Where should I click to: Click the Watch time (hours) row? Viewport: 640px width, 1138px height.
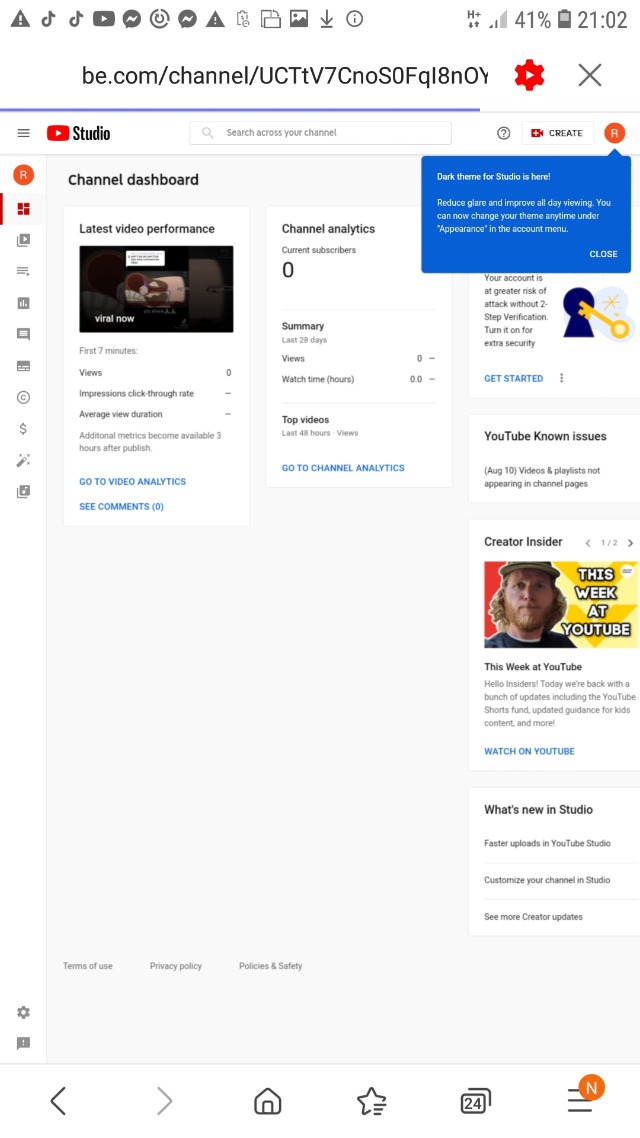tap(358, 379)
